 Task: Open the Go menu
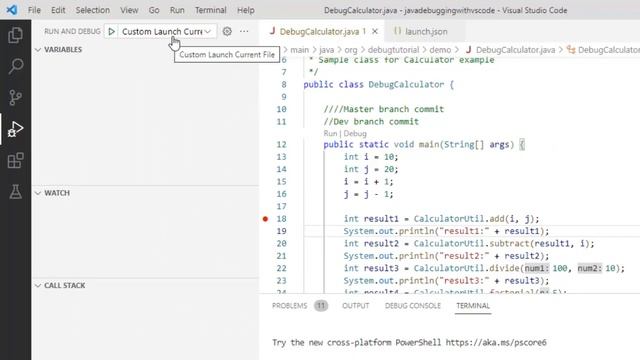coord(154,10)
